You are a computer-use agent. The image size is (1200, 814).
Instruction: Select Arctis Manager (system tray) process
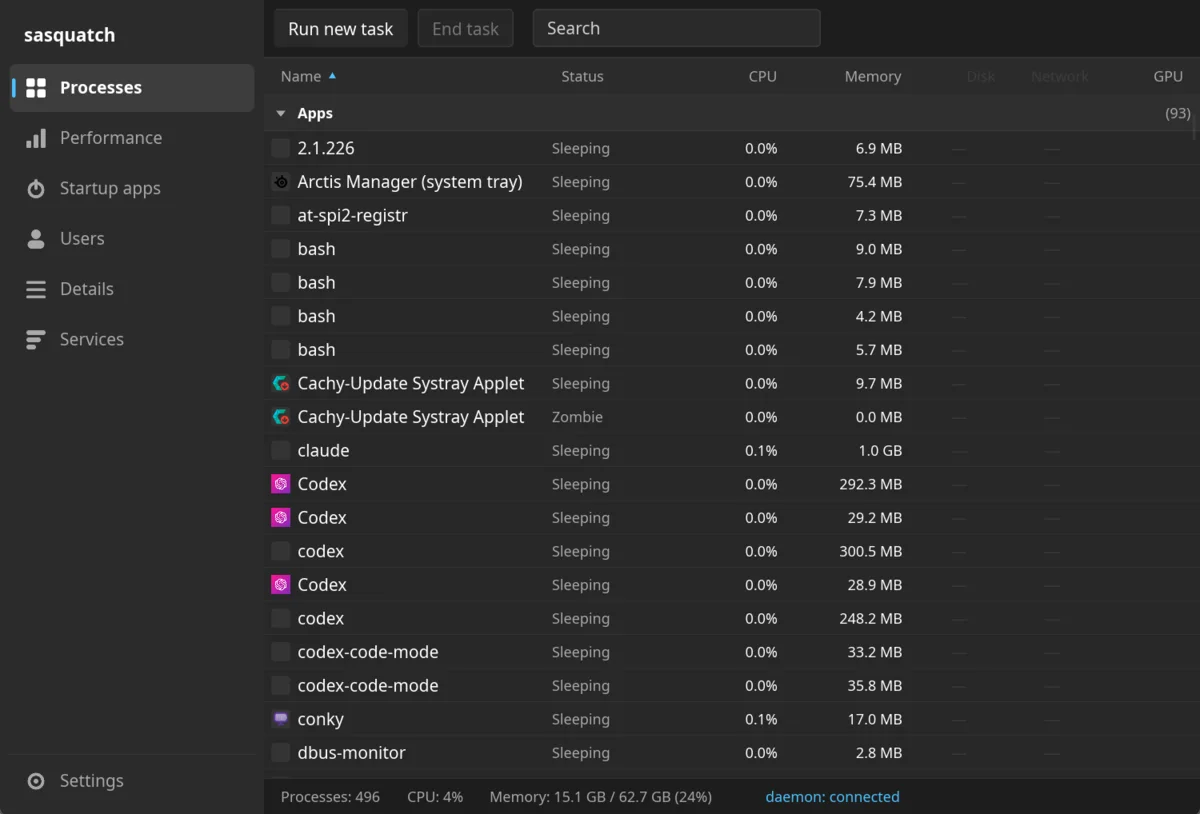coord(409,182)
